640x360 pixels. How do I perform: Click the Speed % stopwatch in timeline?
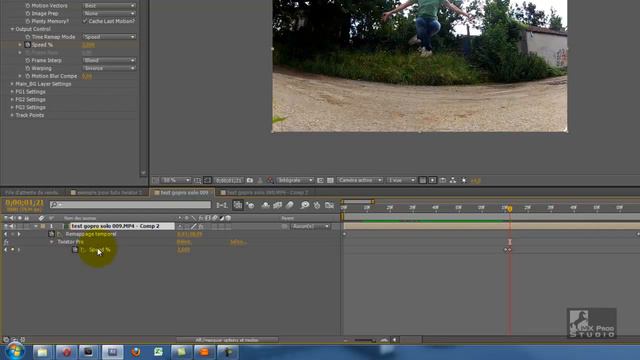click(75, 250)
